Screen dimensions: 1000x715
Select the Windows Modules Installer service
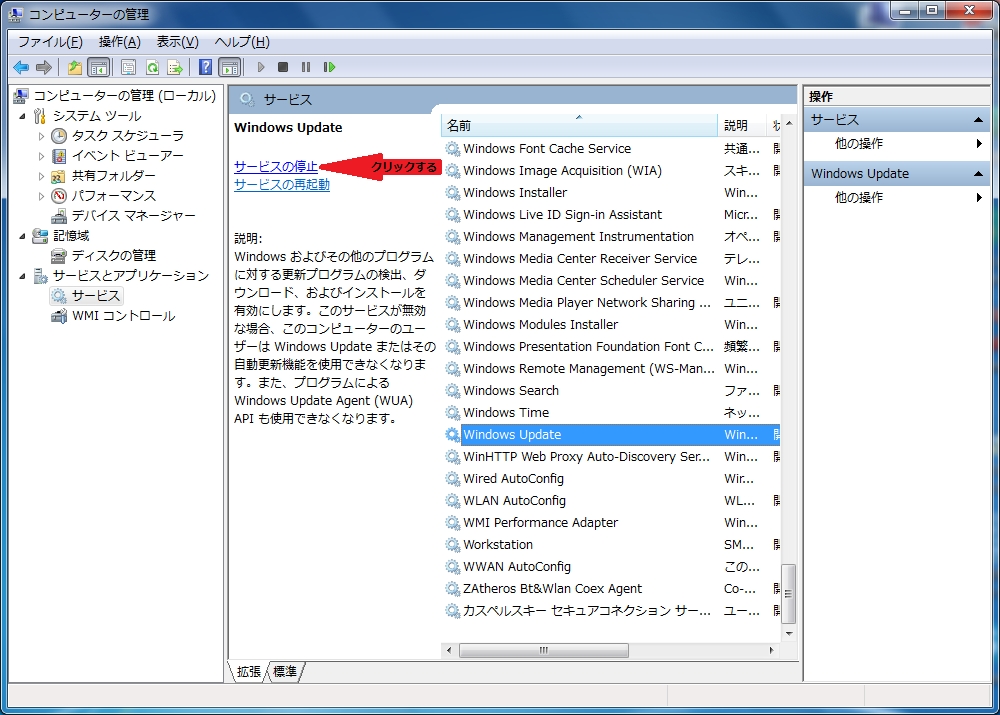pos(612,325)
